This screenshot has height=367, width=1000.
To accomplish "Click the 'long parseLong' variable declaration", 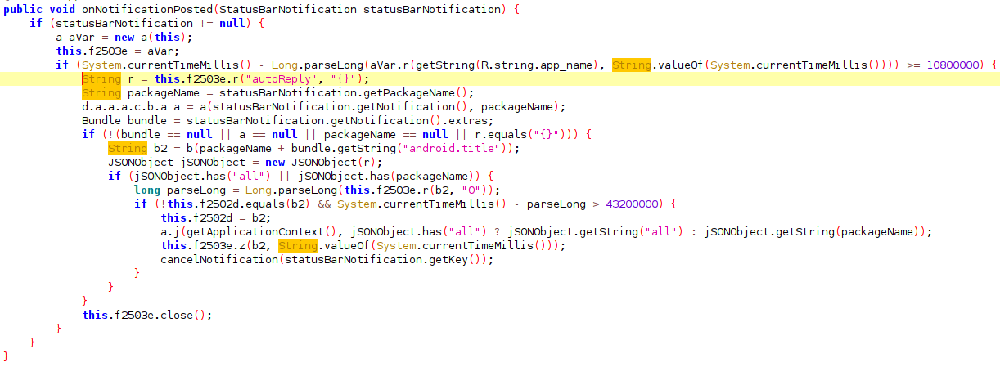I will tap(179, 191).
